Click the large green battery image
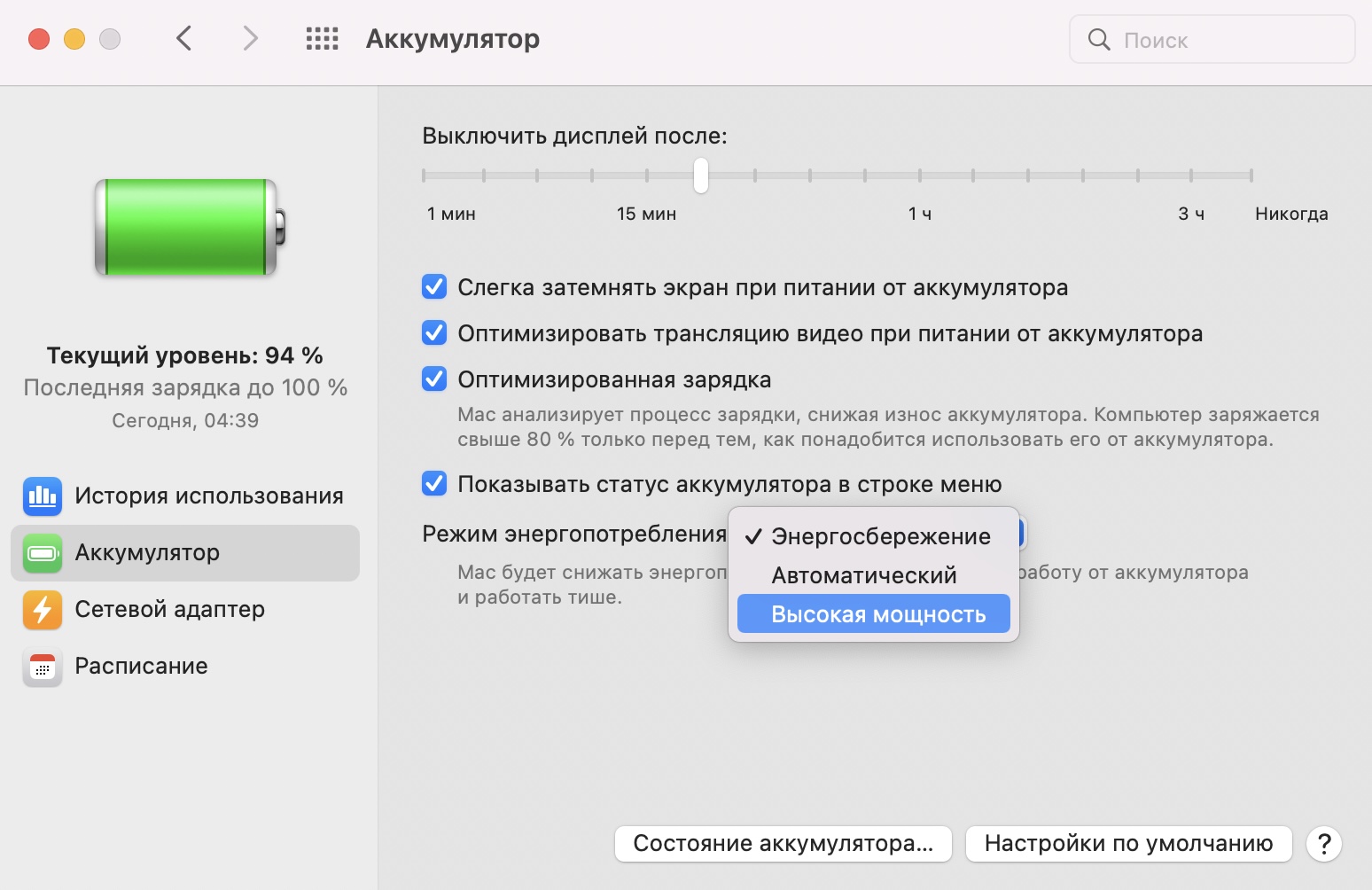The height and width of the screenshot is (890, 1372). click(x=190, y=227)
